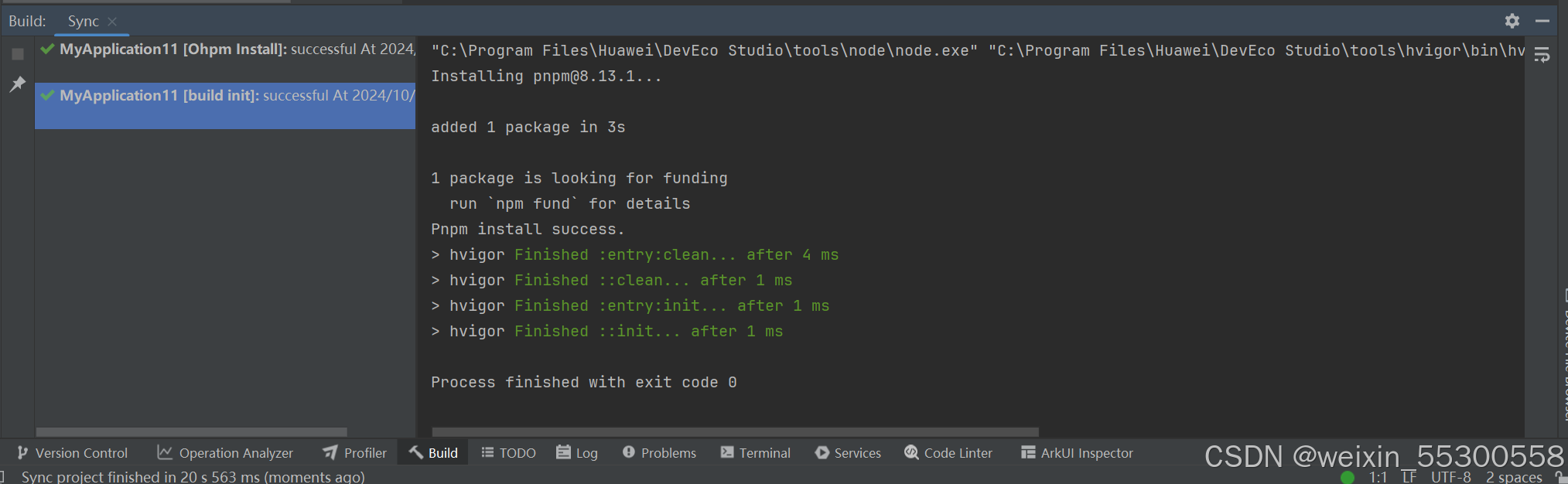Hide the build panel with the minimize dash
Screen dimensions: 1568x484
1542,21
